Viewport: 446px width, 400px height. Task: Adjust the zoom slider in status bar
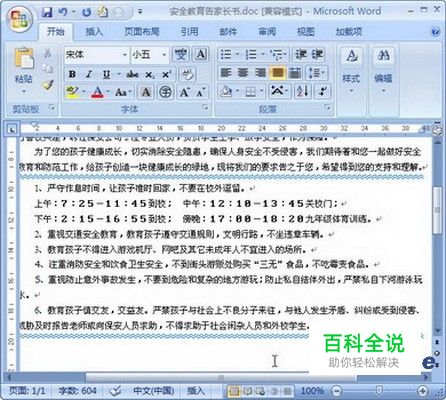[379, 390]
